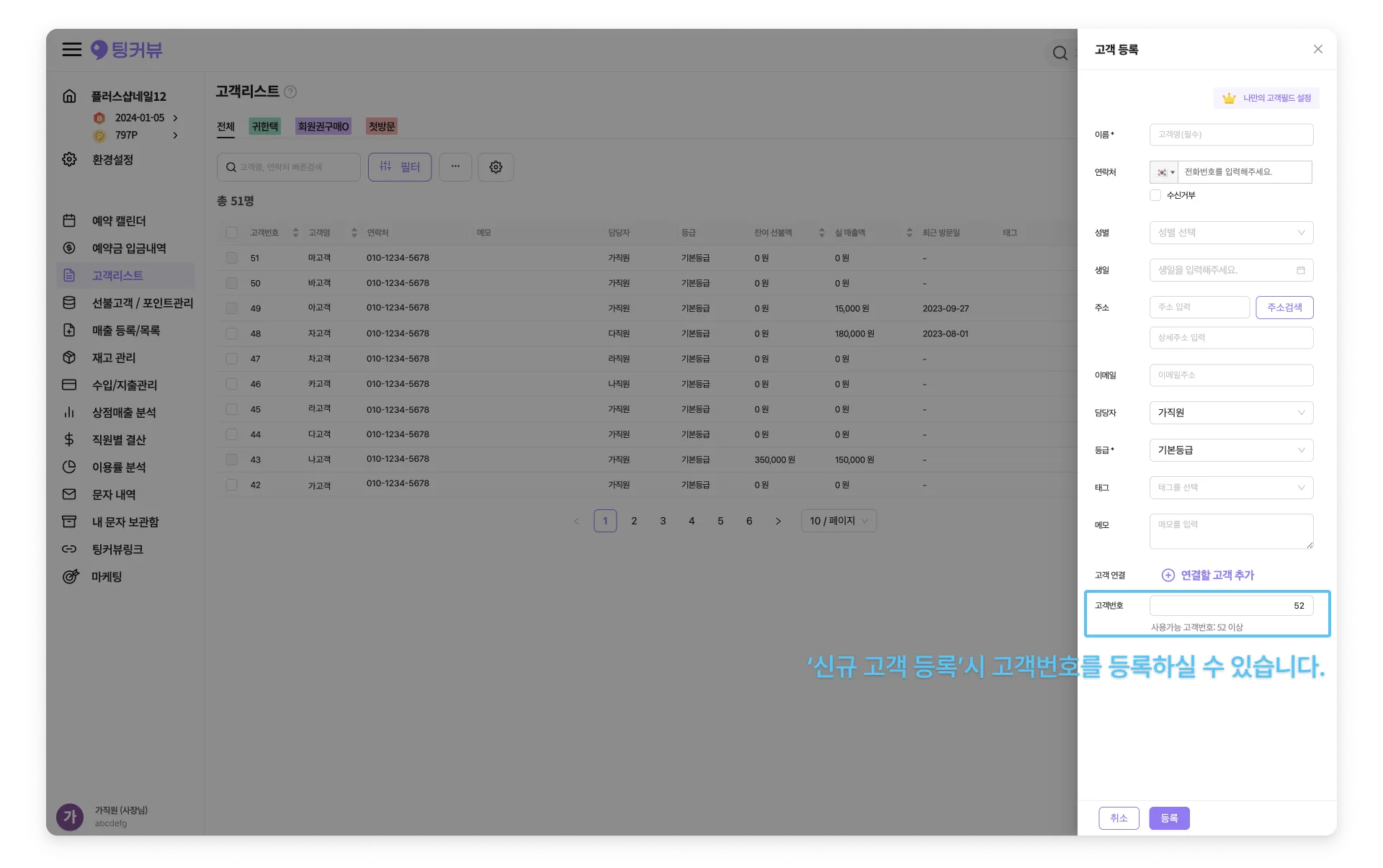Click the hamburger menu icon
The image size is (1383, 868).
pos(71,50)
